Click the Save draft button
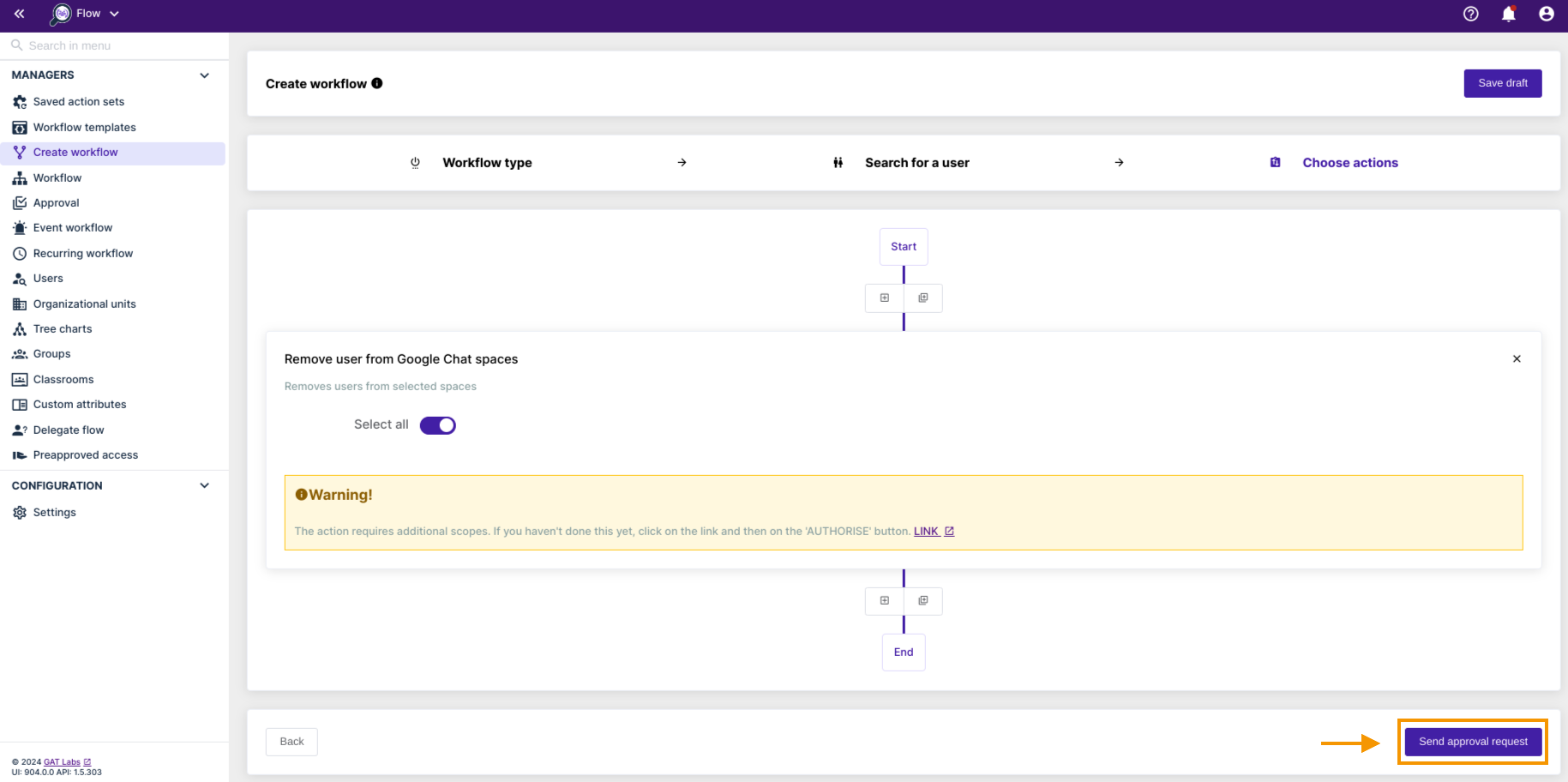This screenshot has width=1568, height=782. point(1503,83)
